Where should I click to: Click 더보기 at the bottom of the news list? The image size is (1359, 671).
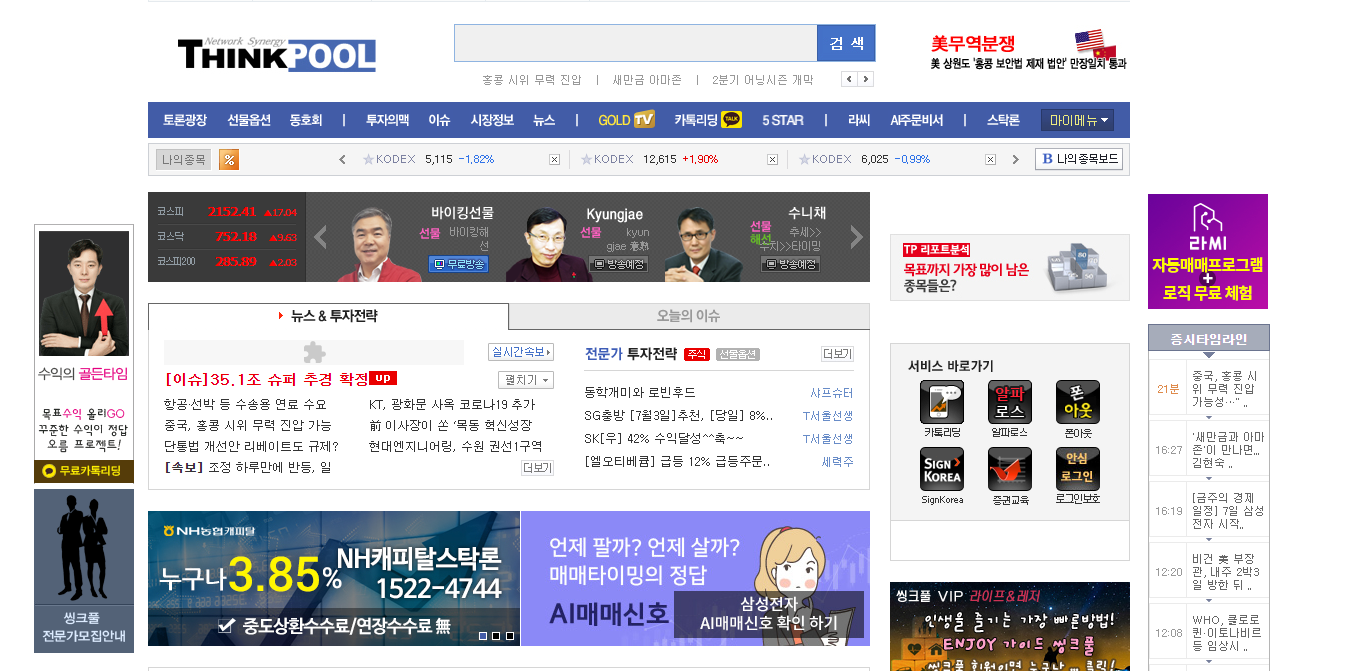pyautogui.click(x=537, y=468)
